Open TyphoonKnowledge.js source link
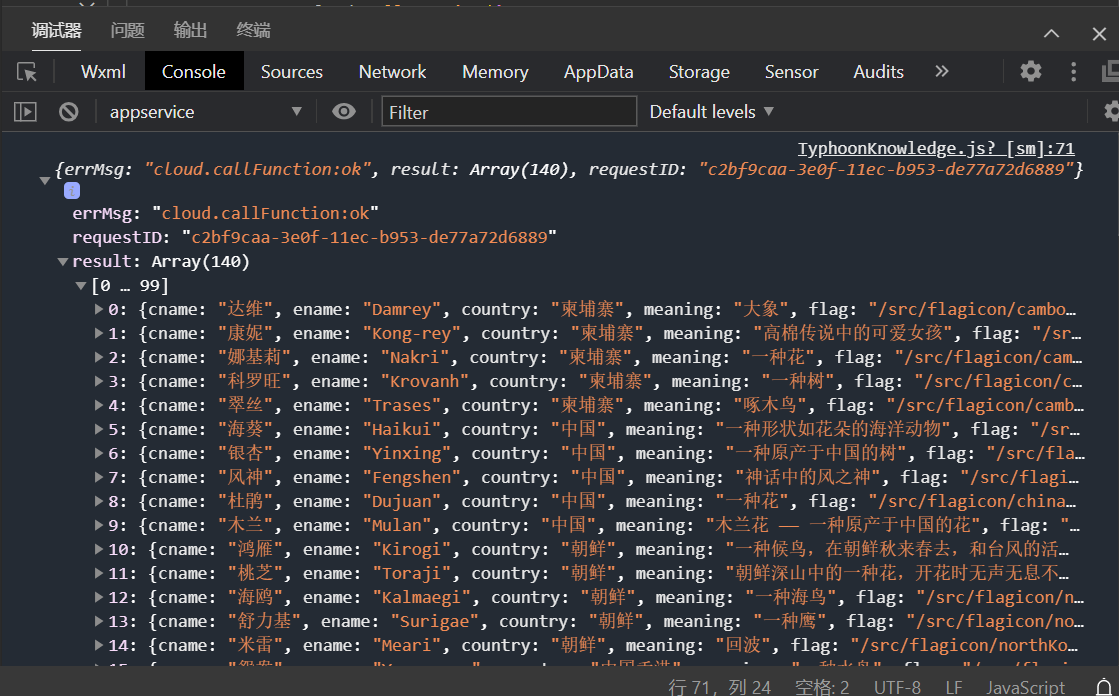 click(x=936, y=148)
